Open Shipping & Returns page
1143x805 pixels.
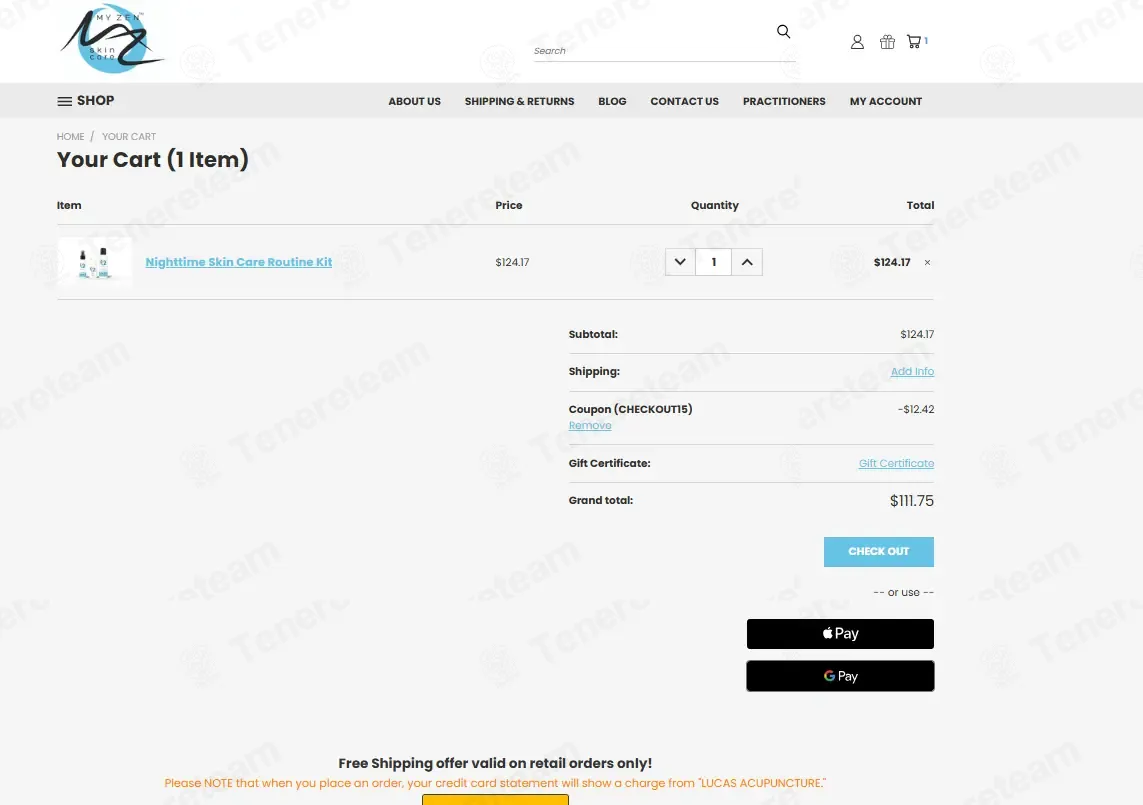(x=519, y=101)
